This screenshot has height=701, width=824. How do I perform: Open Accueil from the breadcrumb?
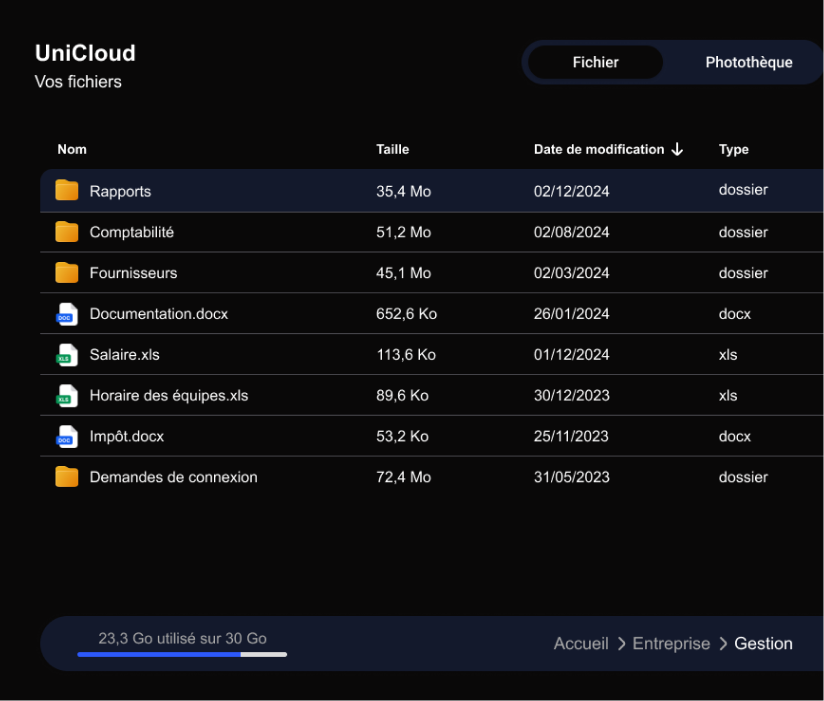(581, 643)
